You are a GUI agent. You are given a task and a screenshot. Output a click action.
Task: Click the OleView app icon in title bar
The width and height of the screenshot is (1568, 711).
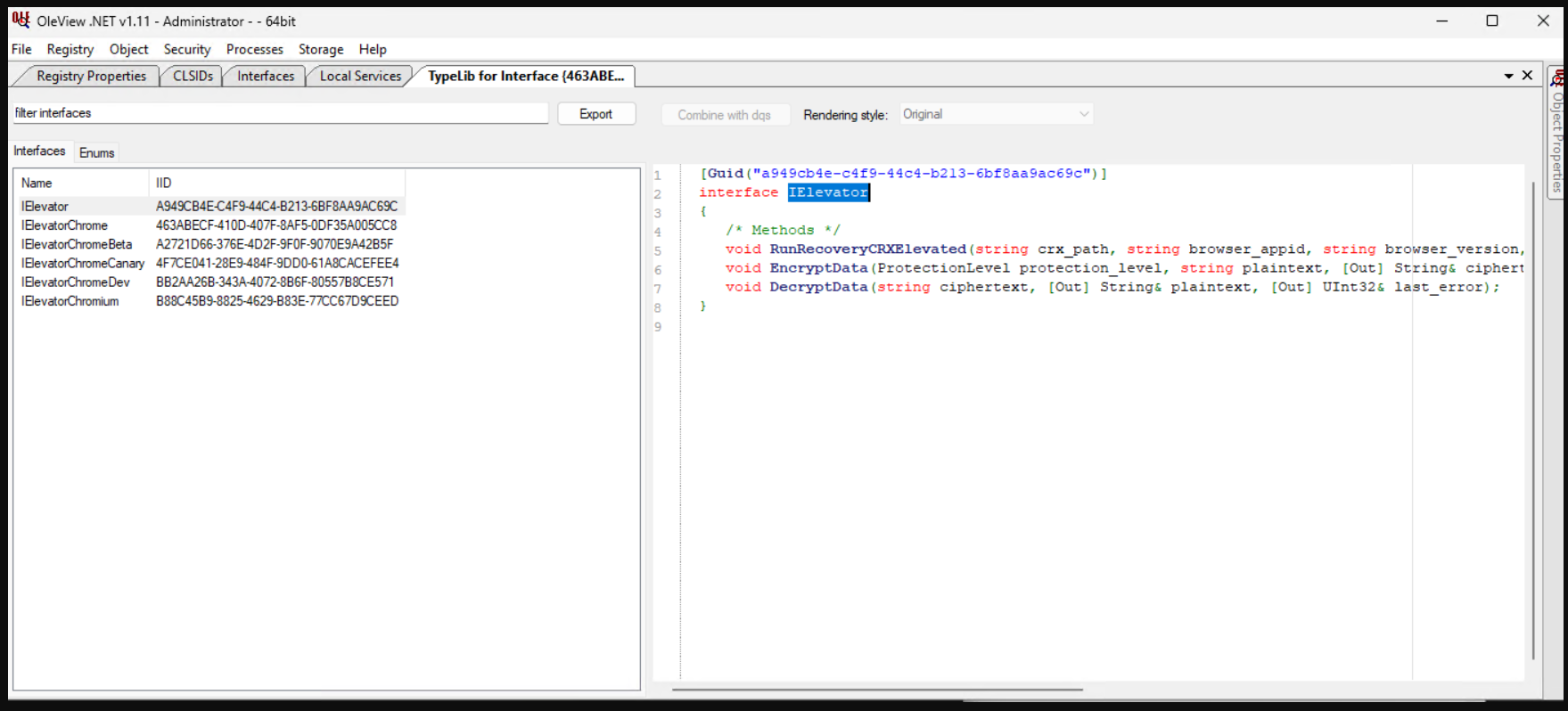(21, 20)
